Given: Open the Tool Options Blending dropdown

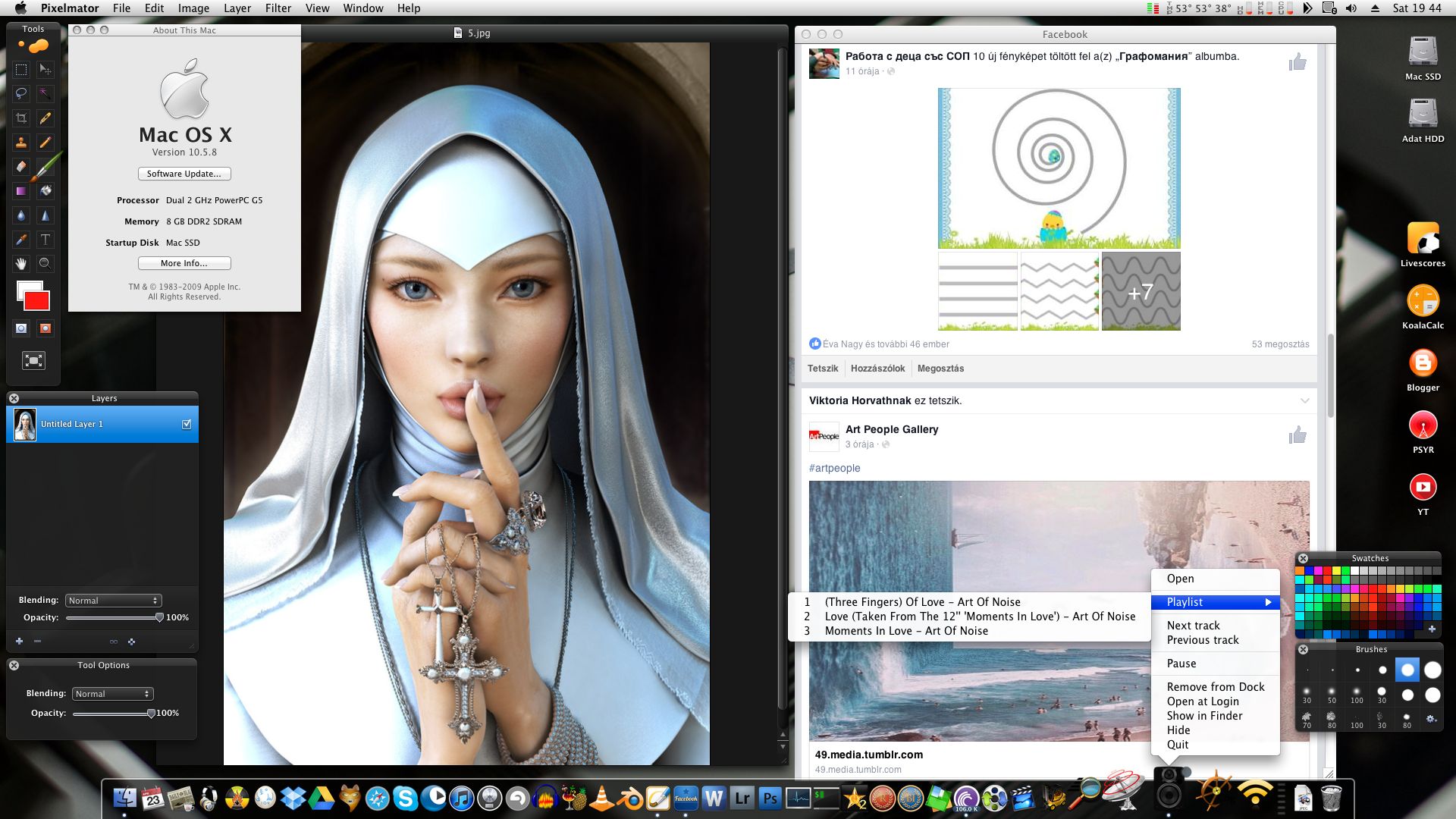Looking at the screenshot, I should point(113,694).
